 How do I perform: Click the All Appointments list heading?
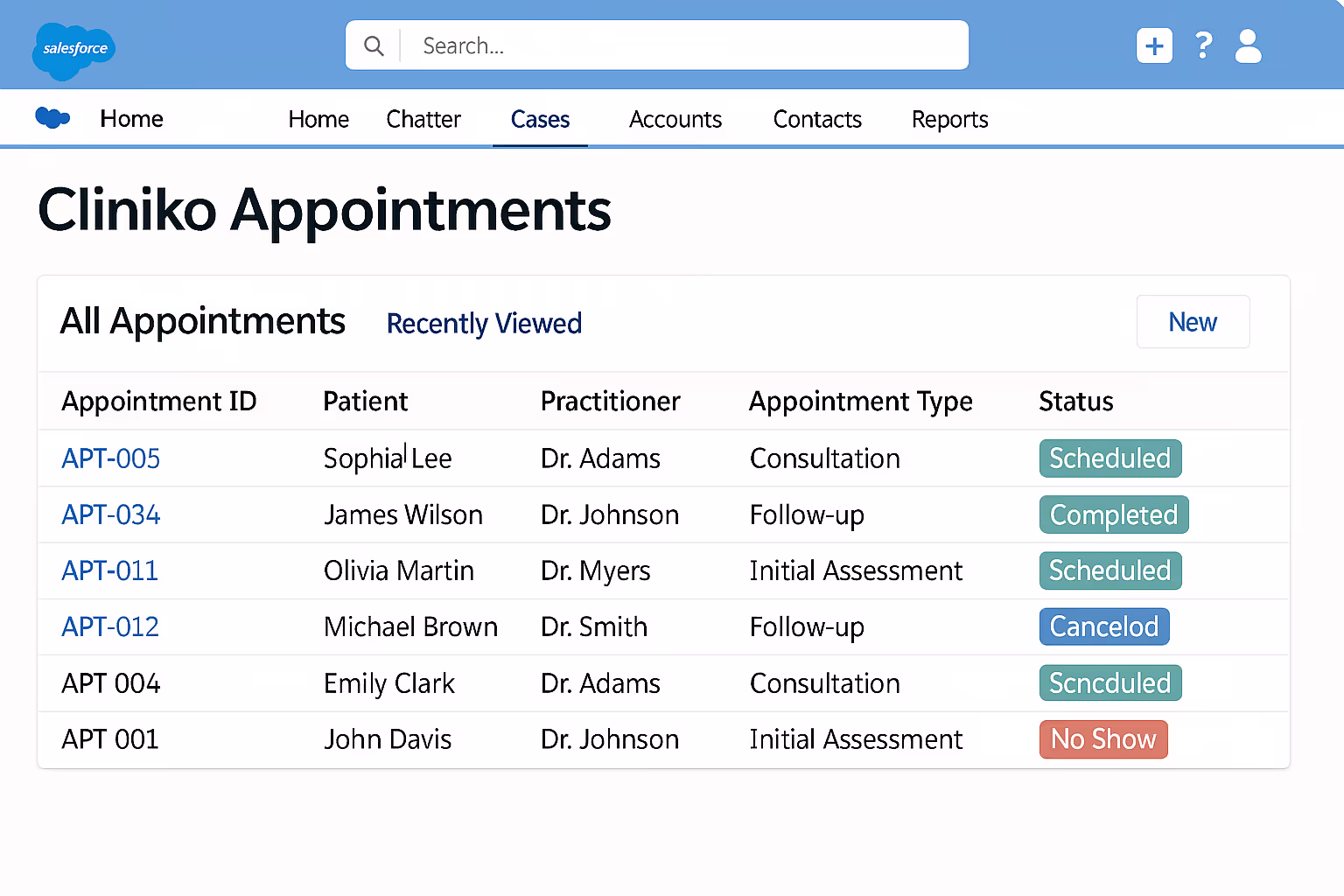[203, 322]
